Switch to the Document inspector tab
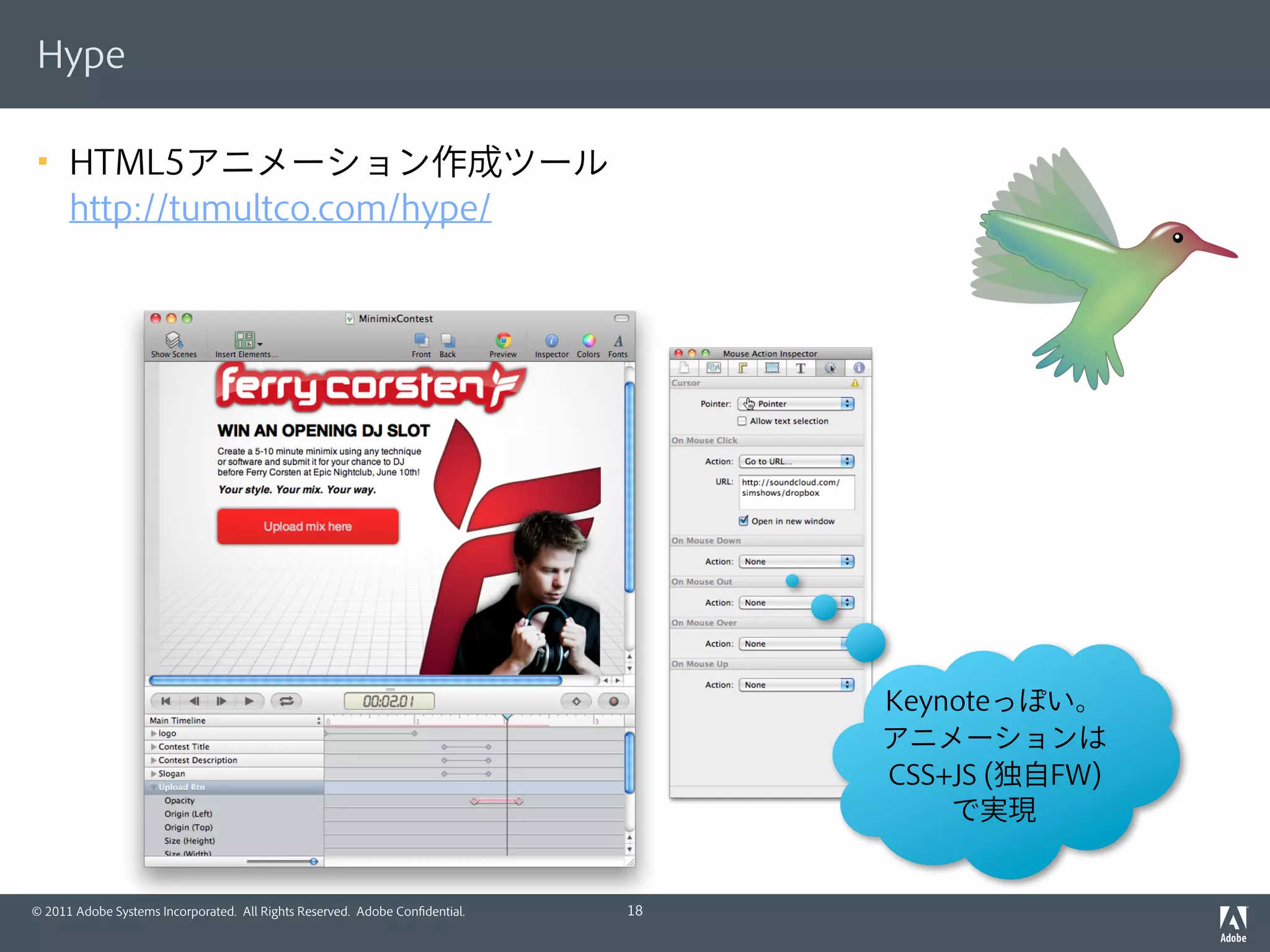This screenshot has height=952, width=1270. (x=684, y=368)
